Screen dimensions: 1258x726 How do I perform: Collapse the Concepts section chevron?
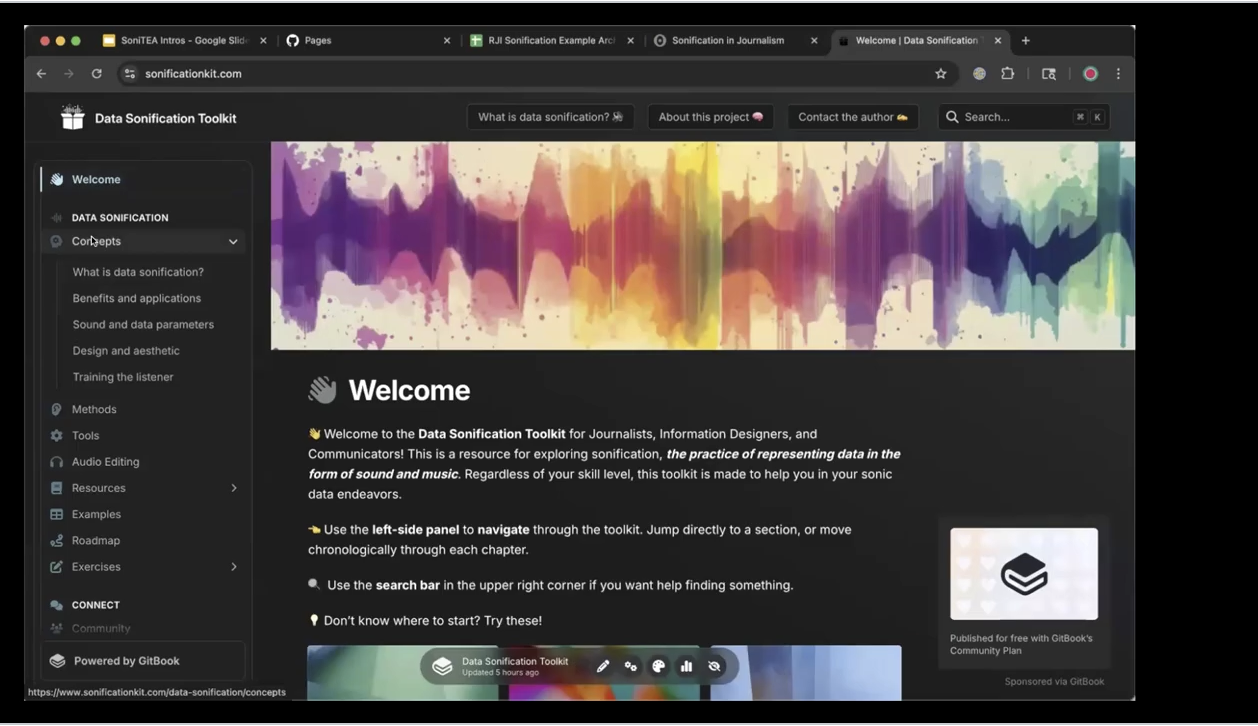(x=233, y=242)
